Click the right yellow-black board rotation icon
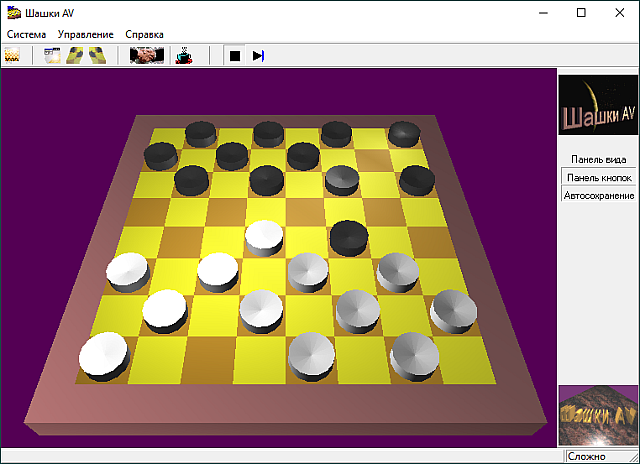Image resolution: width=640 pixels, height=464 pixels. (x=97, y=56)
